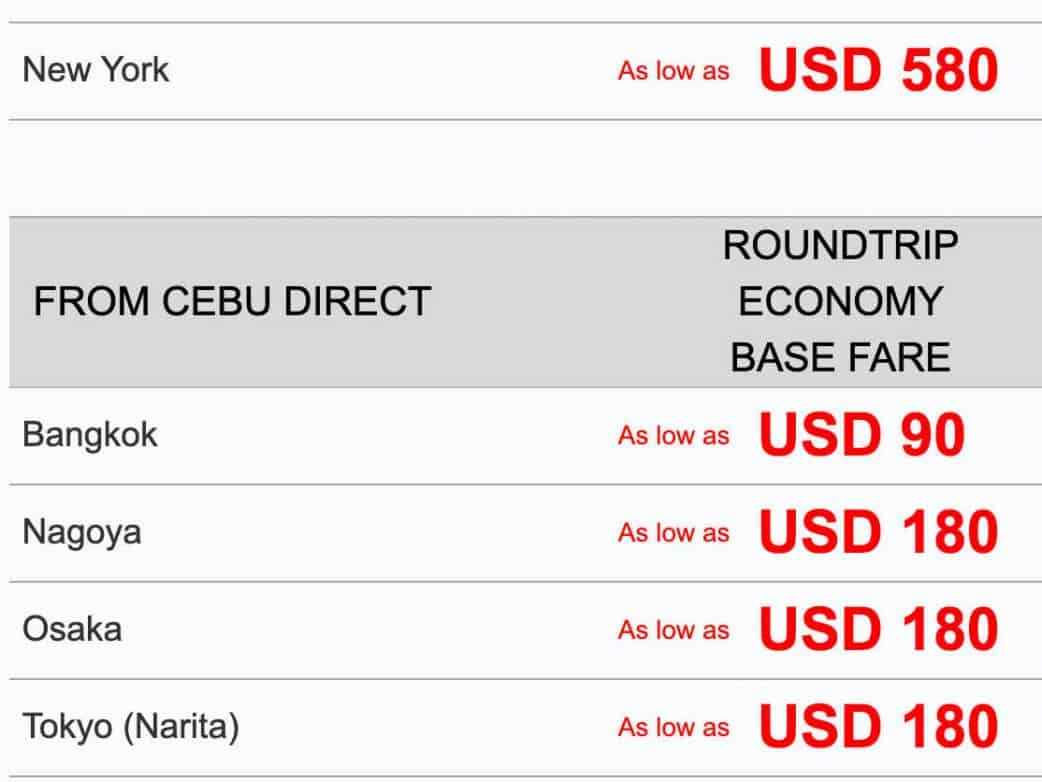
Task: Select the Tokyo (Narita) destination label
Action: tap(131, 727)
